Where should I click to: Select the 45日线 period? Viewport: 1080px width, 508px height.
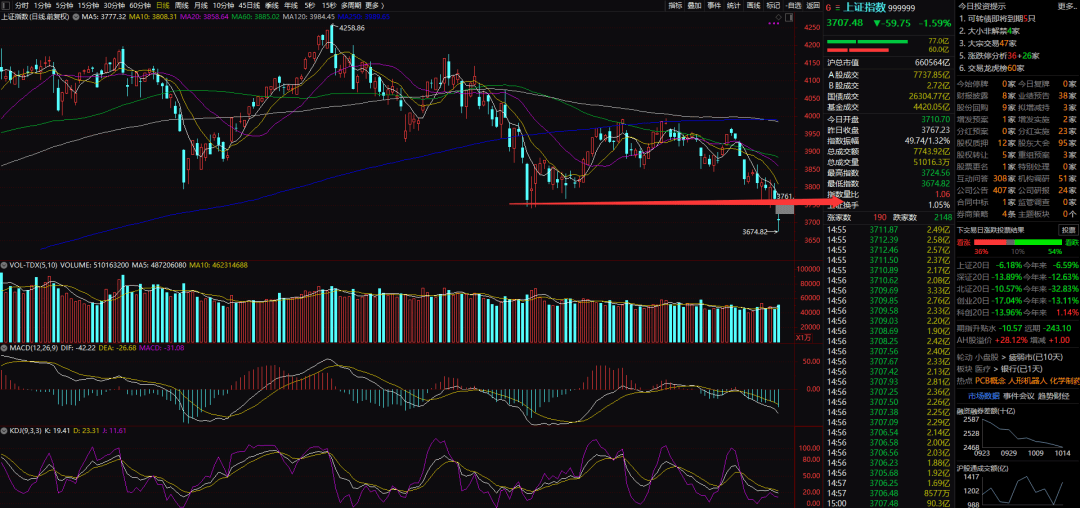pyautogui.click(x=249, y=6)
